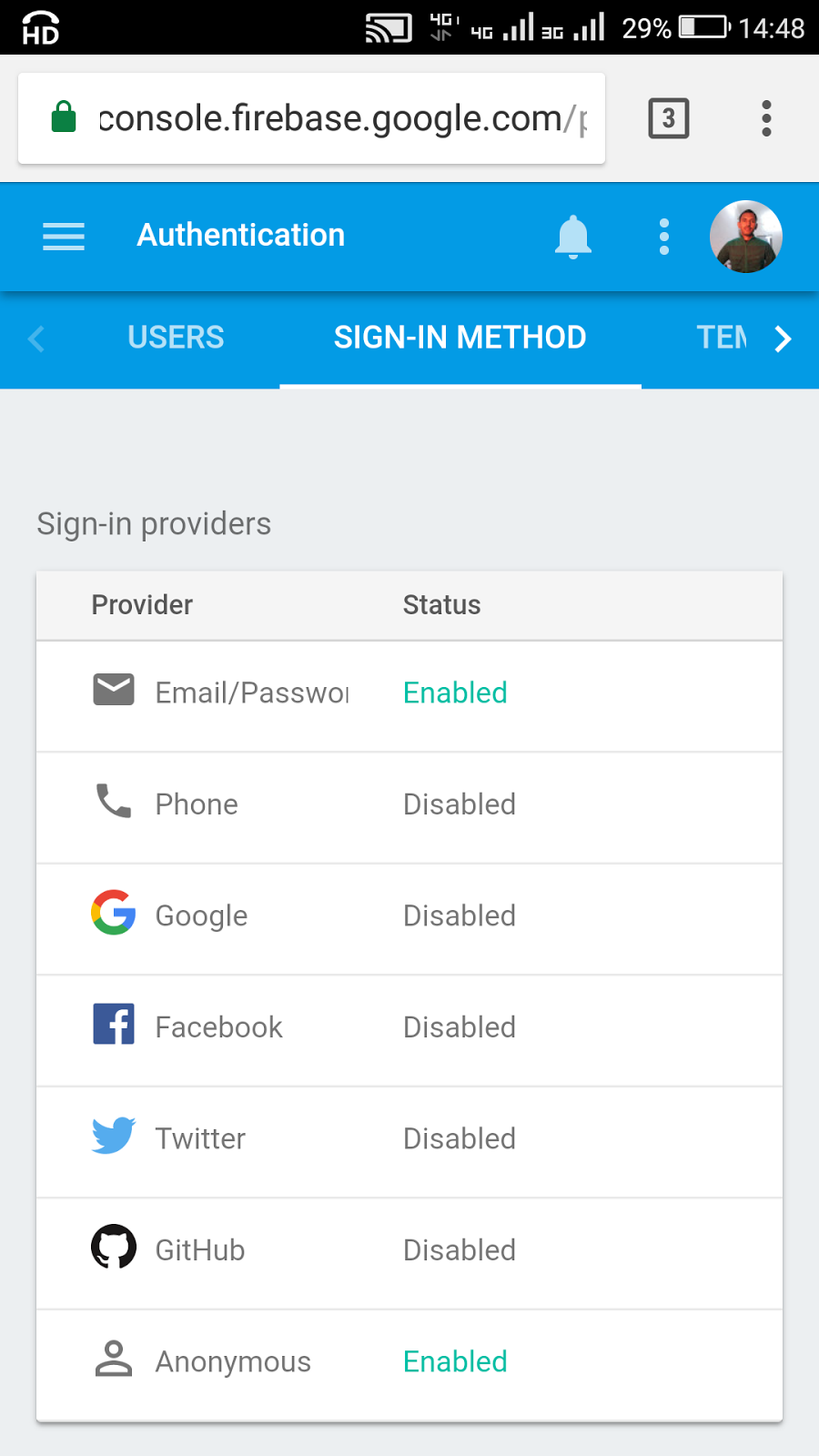
Task: Open the user profile avatar
Action: click(x=746, y=237)
